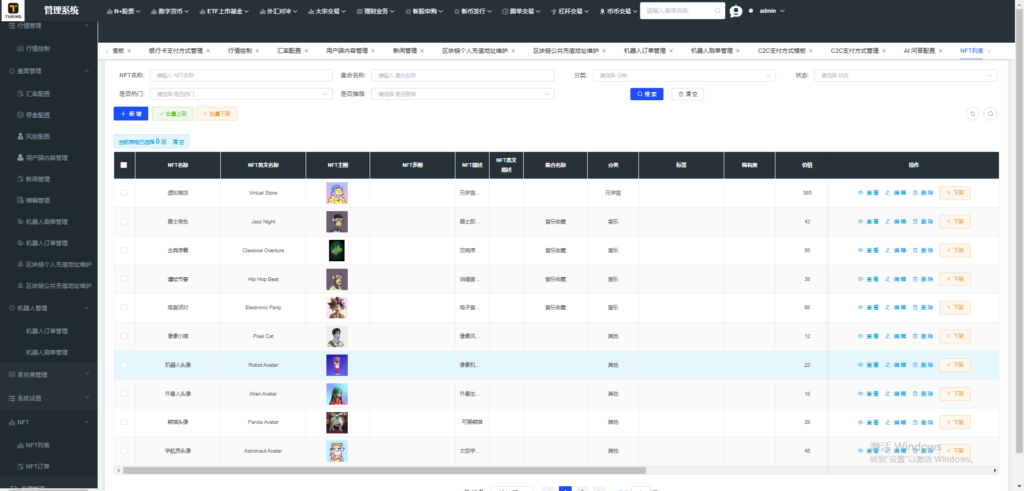Toggle the select-all checkbox in table header
The image size is (1024, 491).
point(124,165)
